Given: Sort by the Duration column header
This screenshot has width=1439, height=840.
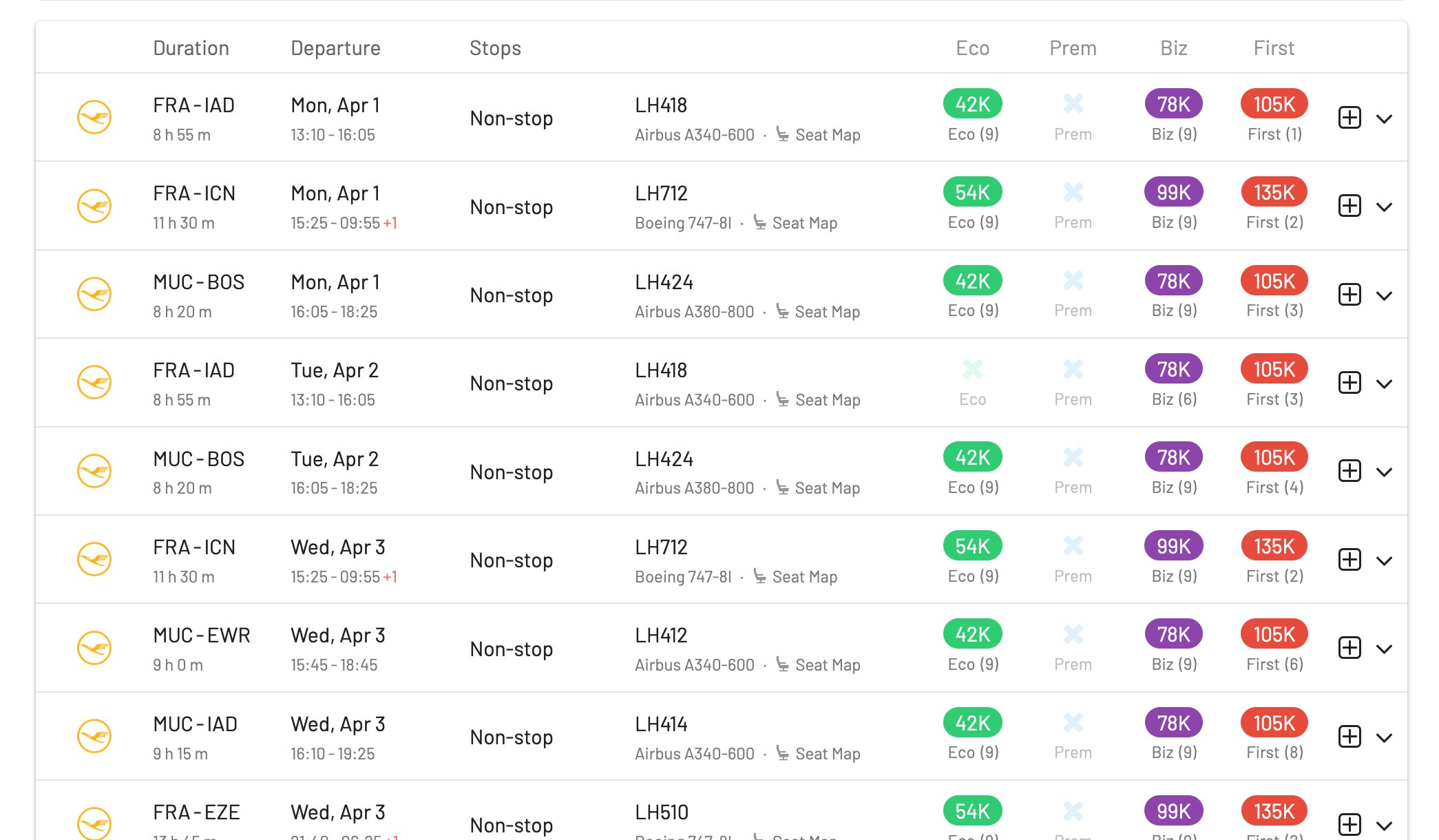Looking at the screenshot, I should [191, 48].
